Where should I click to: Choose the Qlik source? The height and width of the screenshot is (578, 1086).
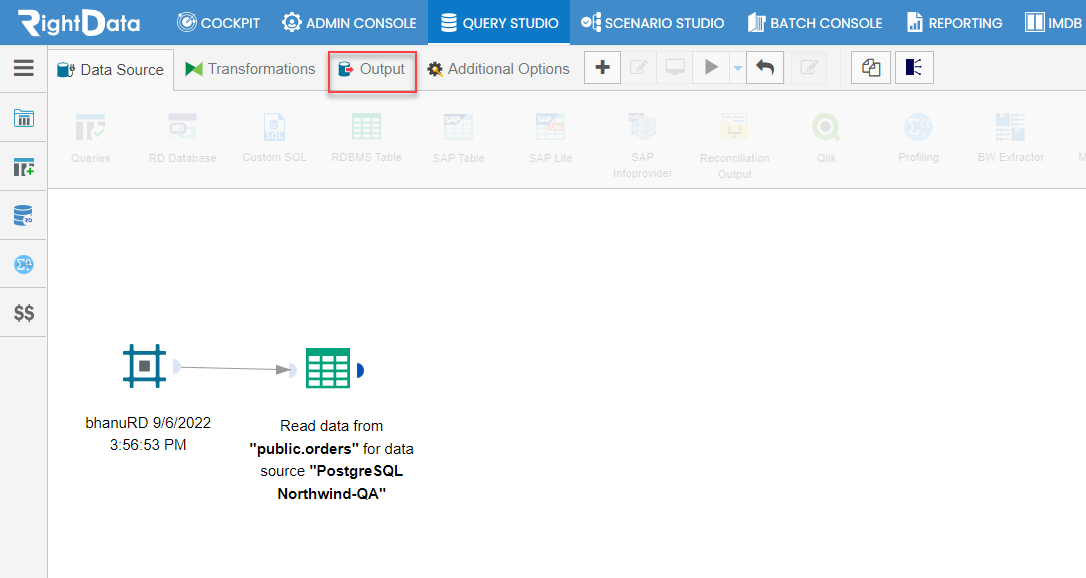[x=826, y=138]
